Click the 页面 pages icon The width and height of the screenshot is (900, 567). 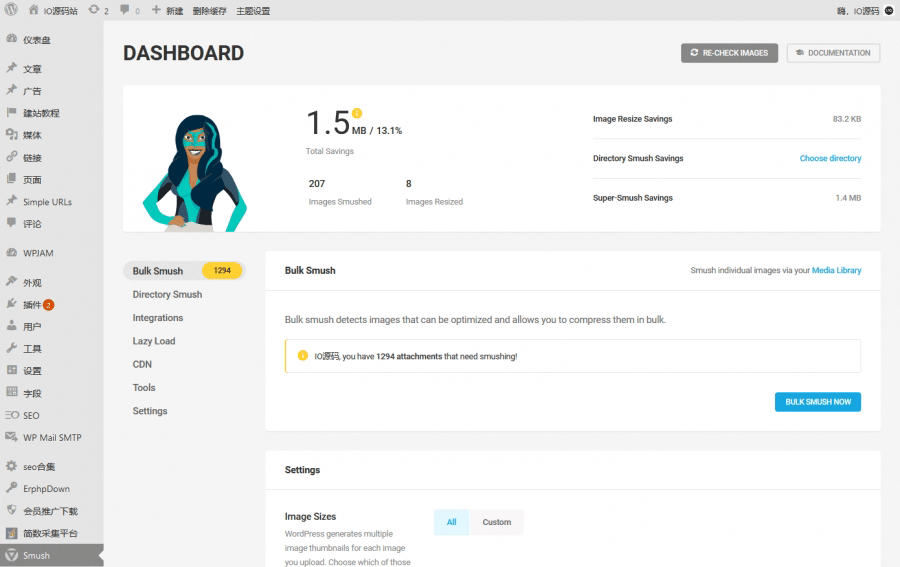11,179
